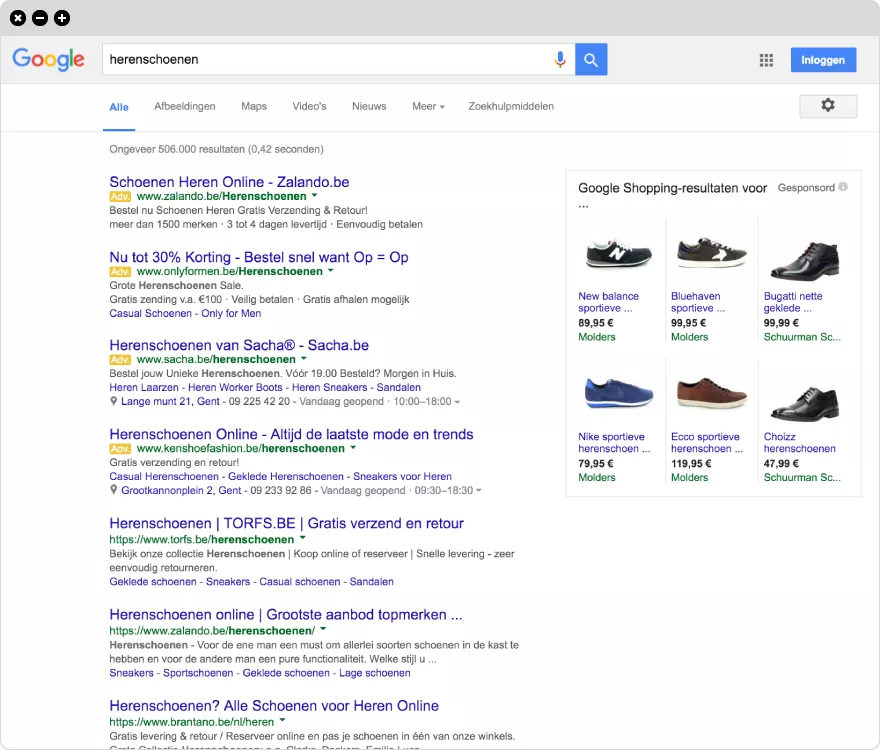Click the Bluehaven sportieve shoe thumbnail
Screen dimensions: 880x750
(711, 253)
